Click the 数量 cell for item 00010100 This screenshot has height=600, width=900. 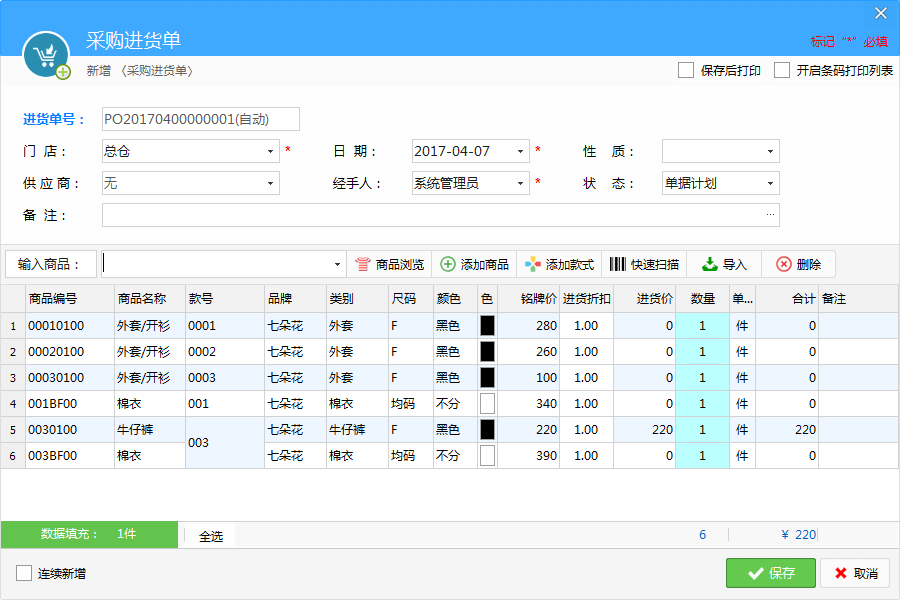(x=703, y=326)
